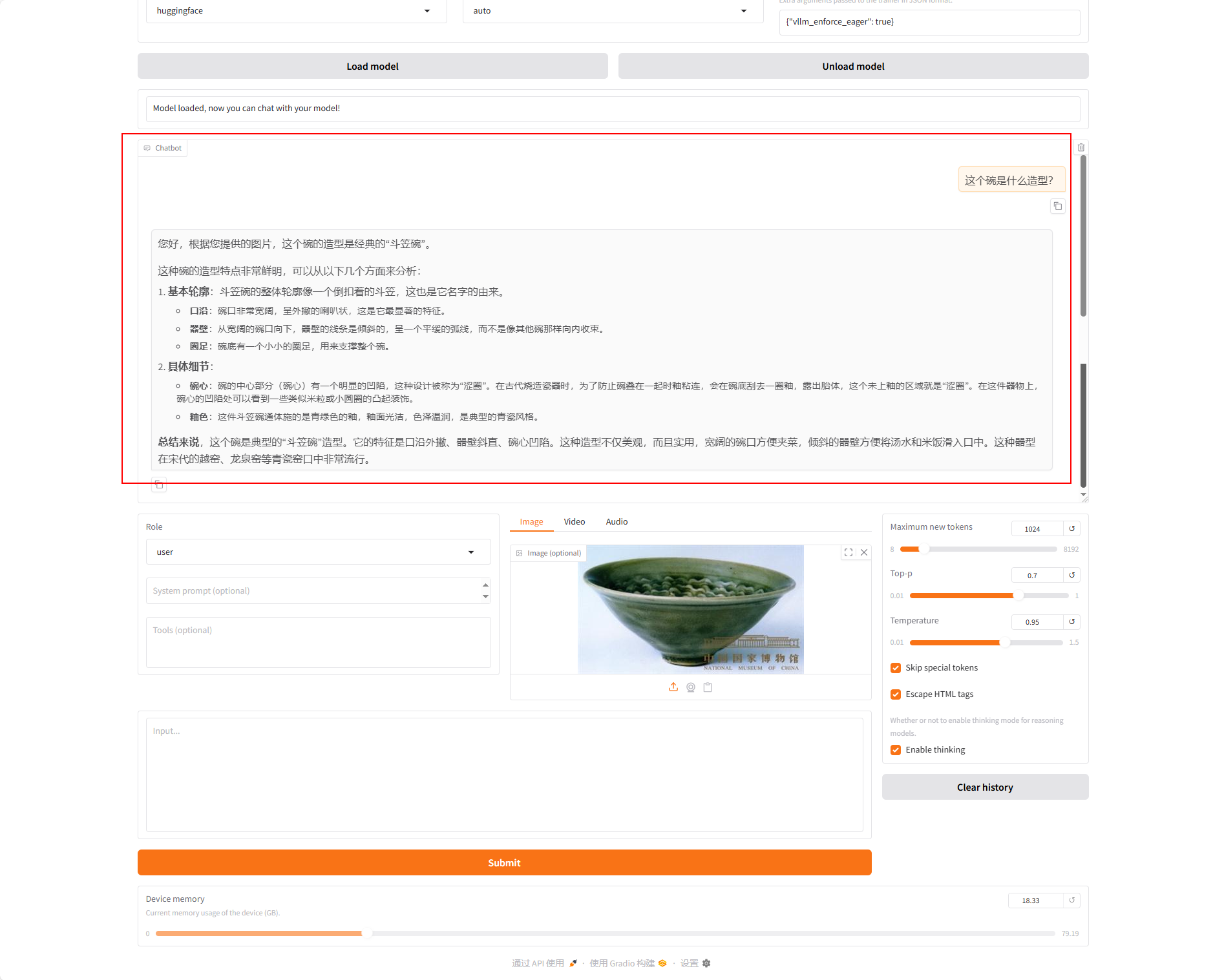Disable the Enable thinking checkbox
1224x980 pixels.
896,750
